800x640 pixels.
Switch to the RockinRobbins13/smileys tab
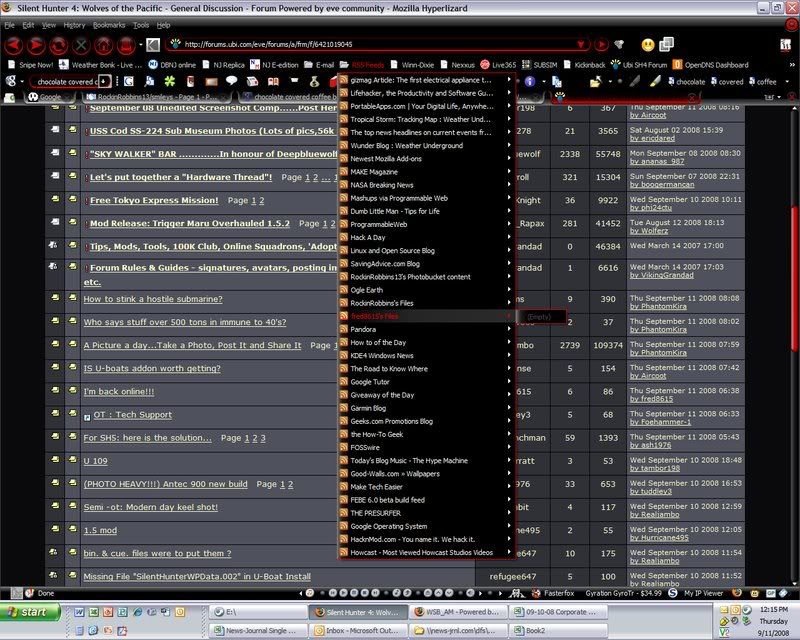tap(158, 97)
